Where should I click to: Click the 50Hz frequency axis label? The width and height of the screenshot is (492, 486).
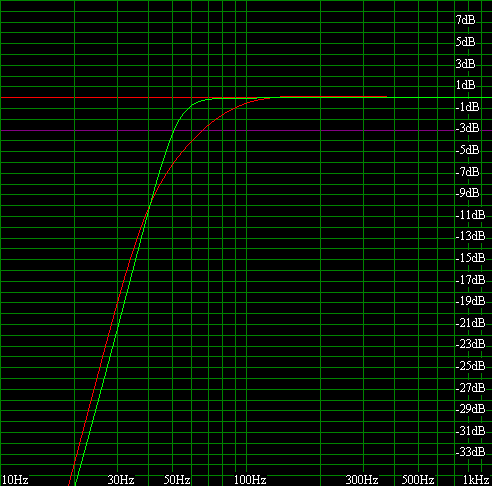point(177,480)
